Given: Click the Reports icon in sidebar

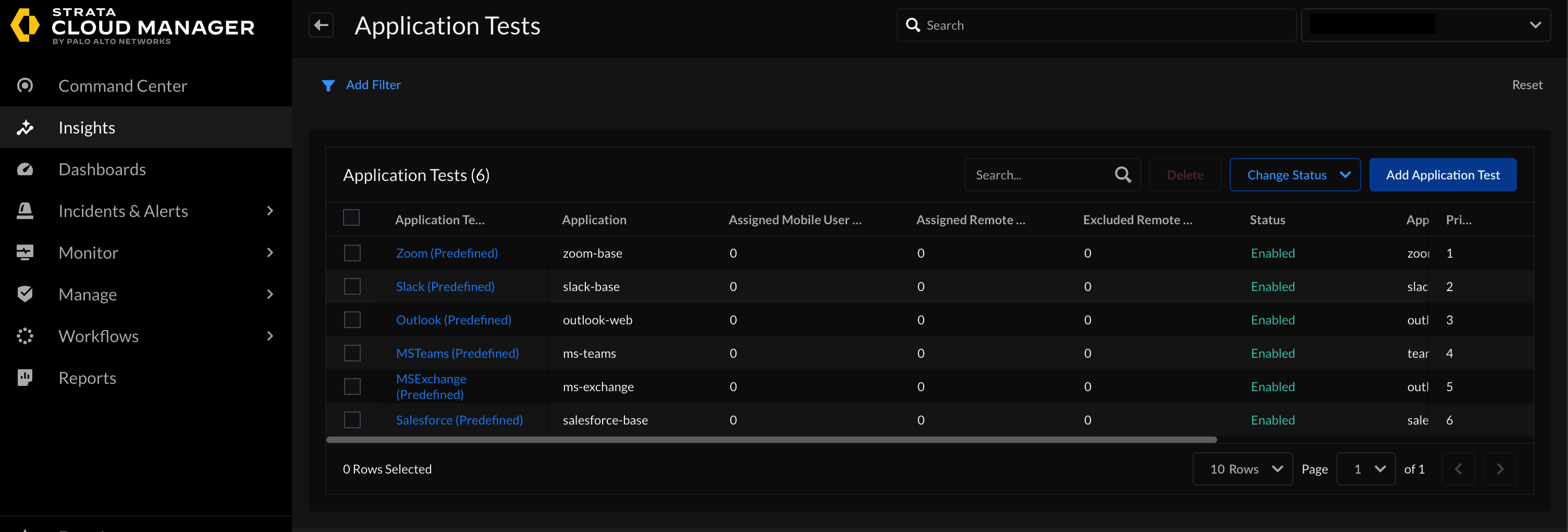Looking at the screenshot, I should click(25, 378).
